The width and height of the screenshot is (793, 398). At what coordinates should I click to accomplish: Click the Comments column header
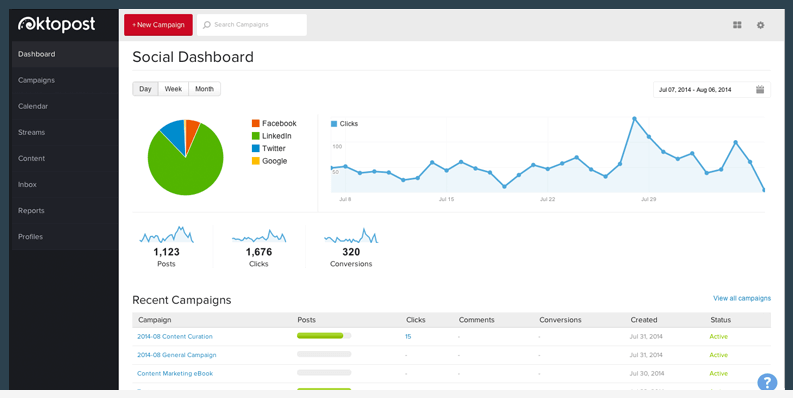476,320
